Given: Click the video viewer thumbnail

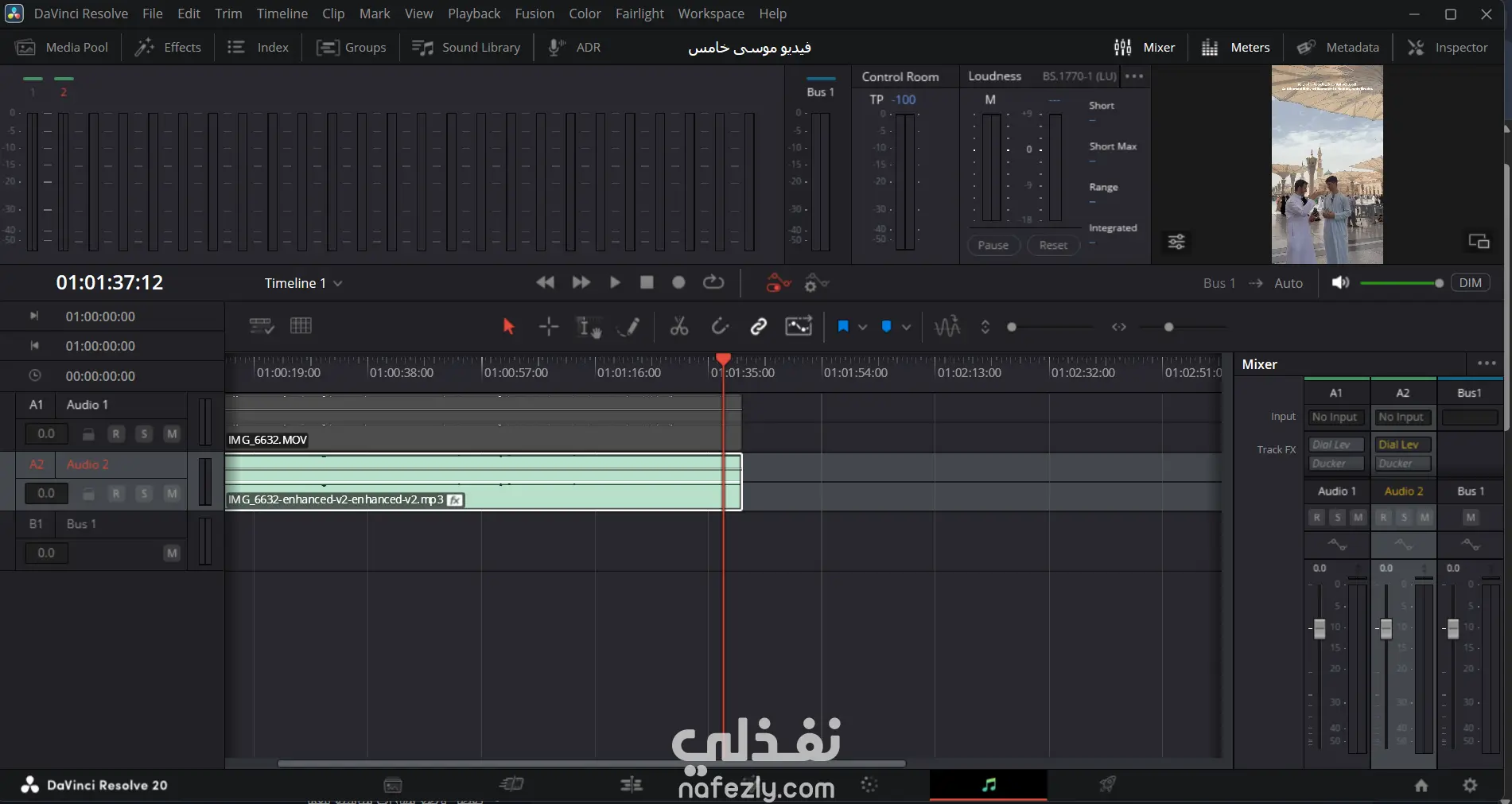Looking at the screenshot, I should pyautogui.click(x=1327, y=165).
